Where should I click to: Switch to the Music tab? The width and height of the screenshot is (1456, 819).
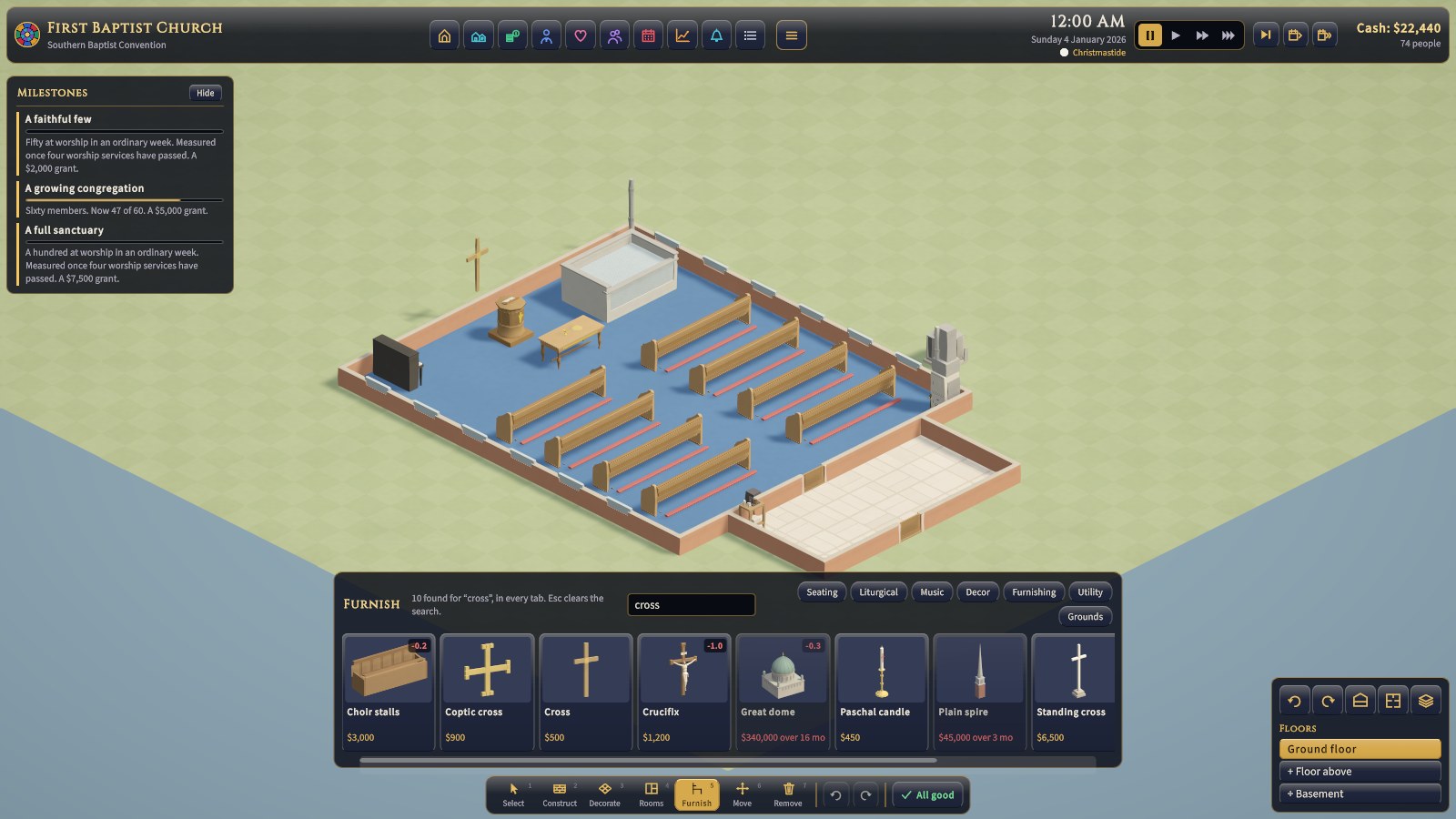932,592
